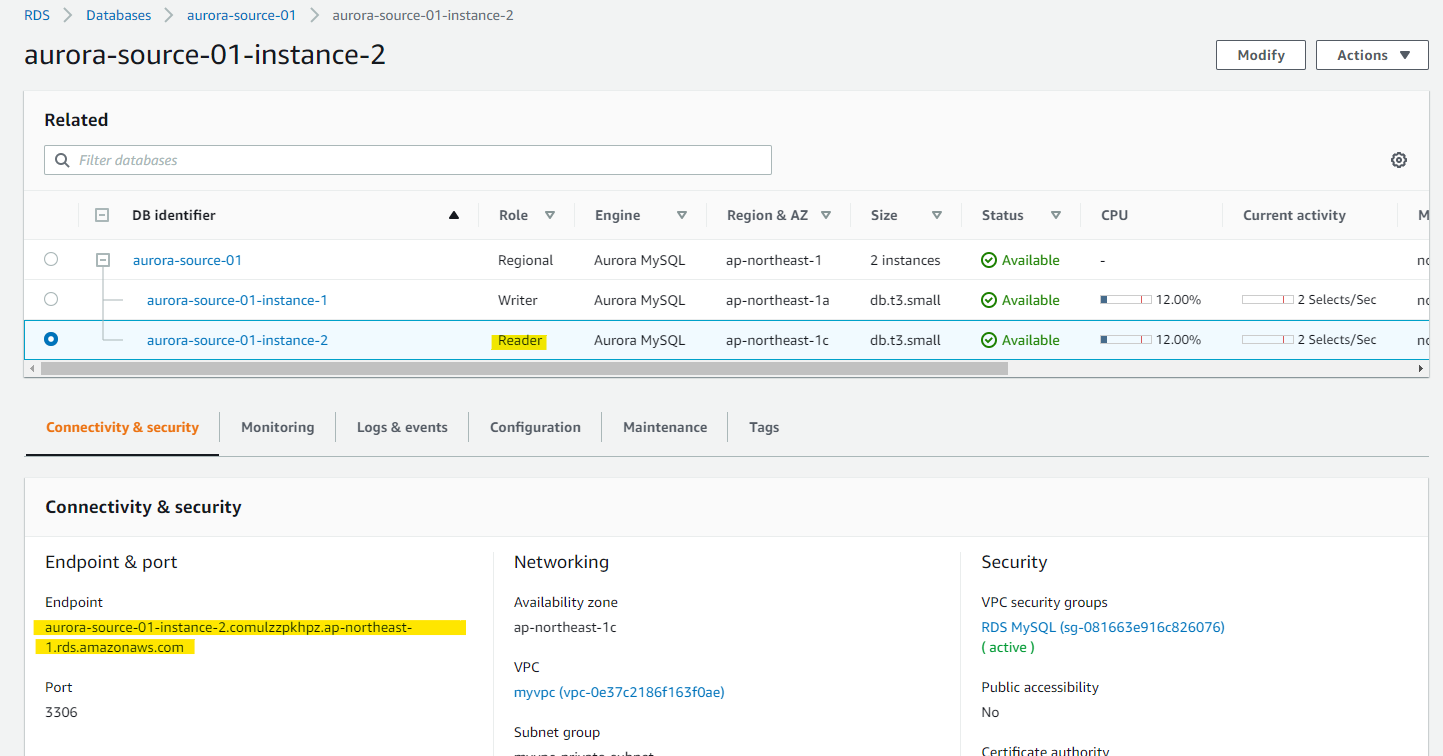Open aurora-source-01-instance-1 link in table
Screen dimensions: 1443x756
(237, 300)
